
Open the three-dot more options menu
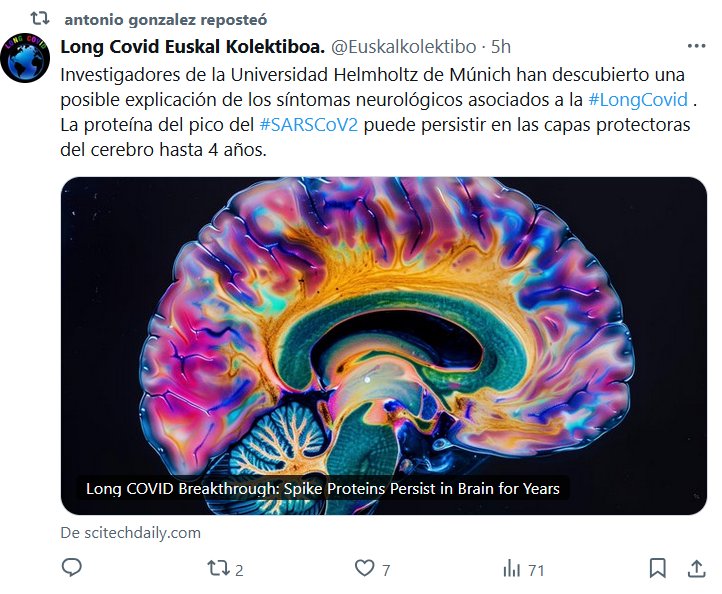point(696,46)
